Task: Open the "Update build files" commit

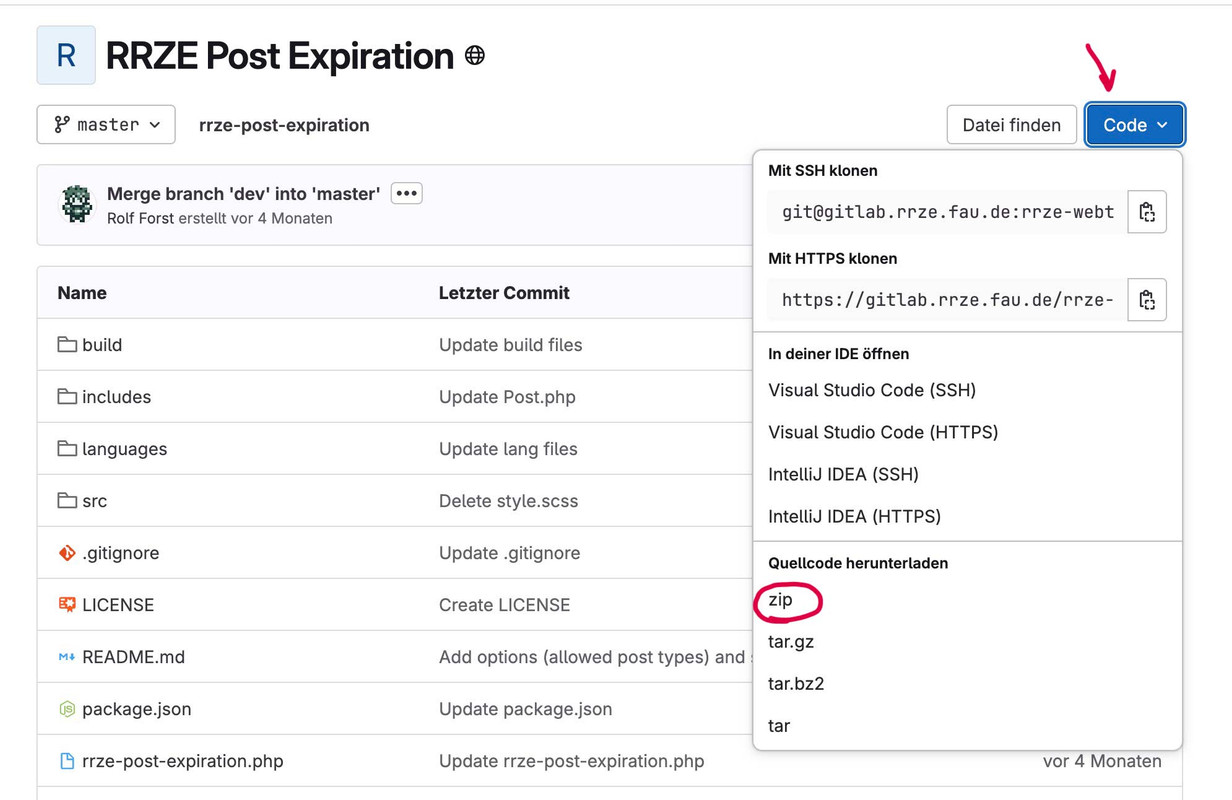Action: 510,345
